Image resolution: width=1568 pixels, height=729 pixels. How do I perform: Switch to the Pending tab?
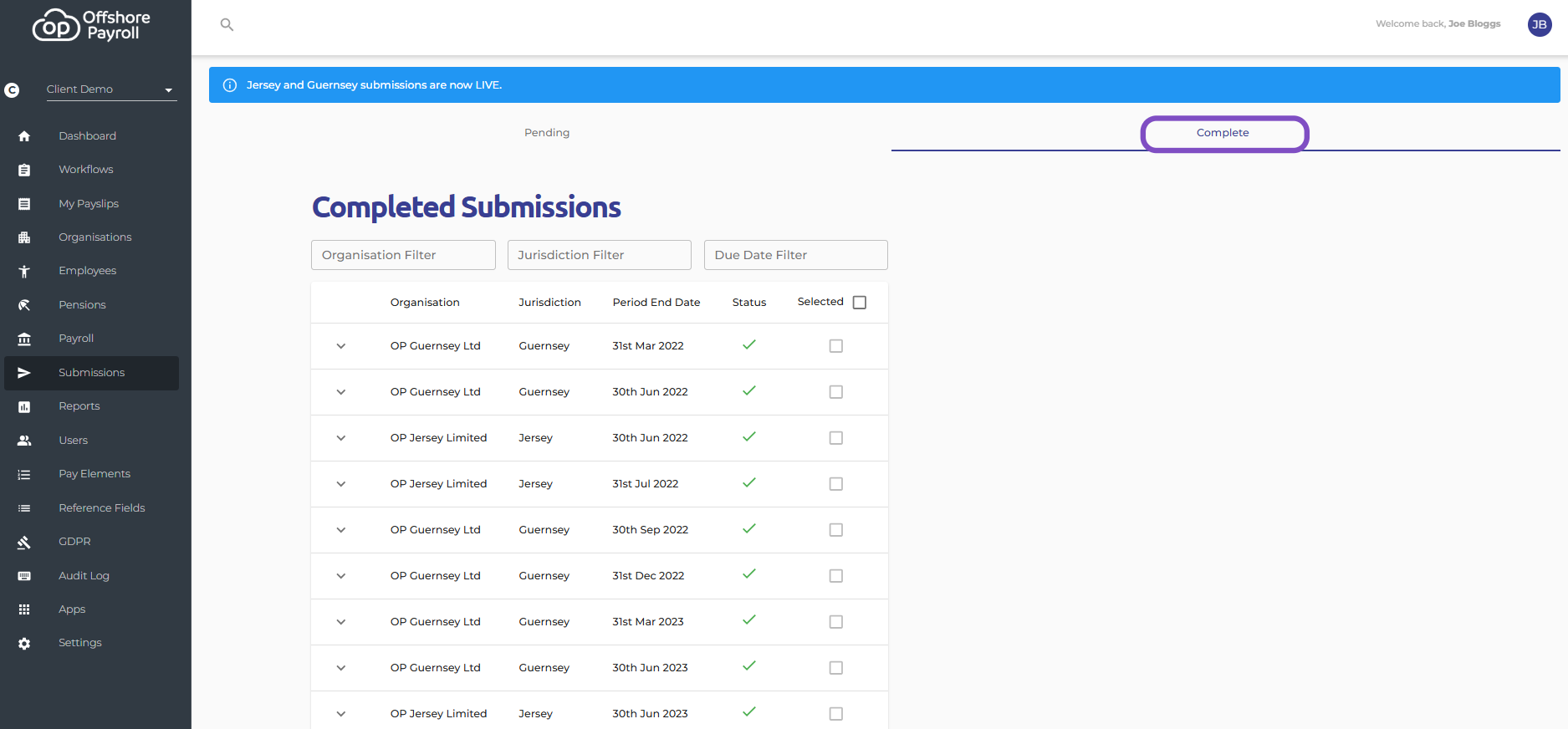click(x=547, y=133)
